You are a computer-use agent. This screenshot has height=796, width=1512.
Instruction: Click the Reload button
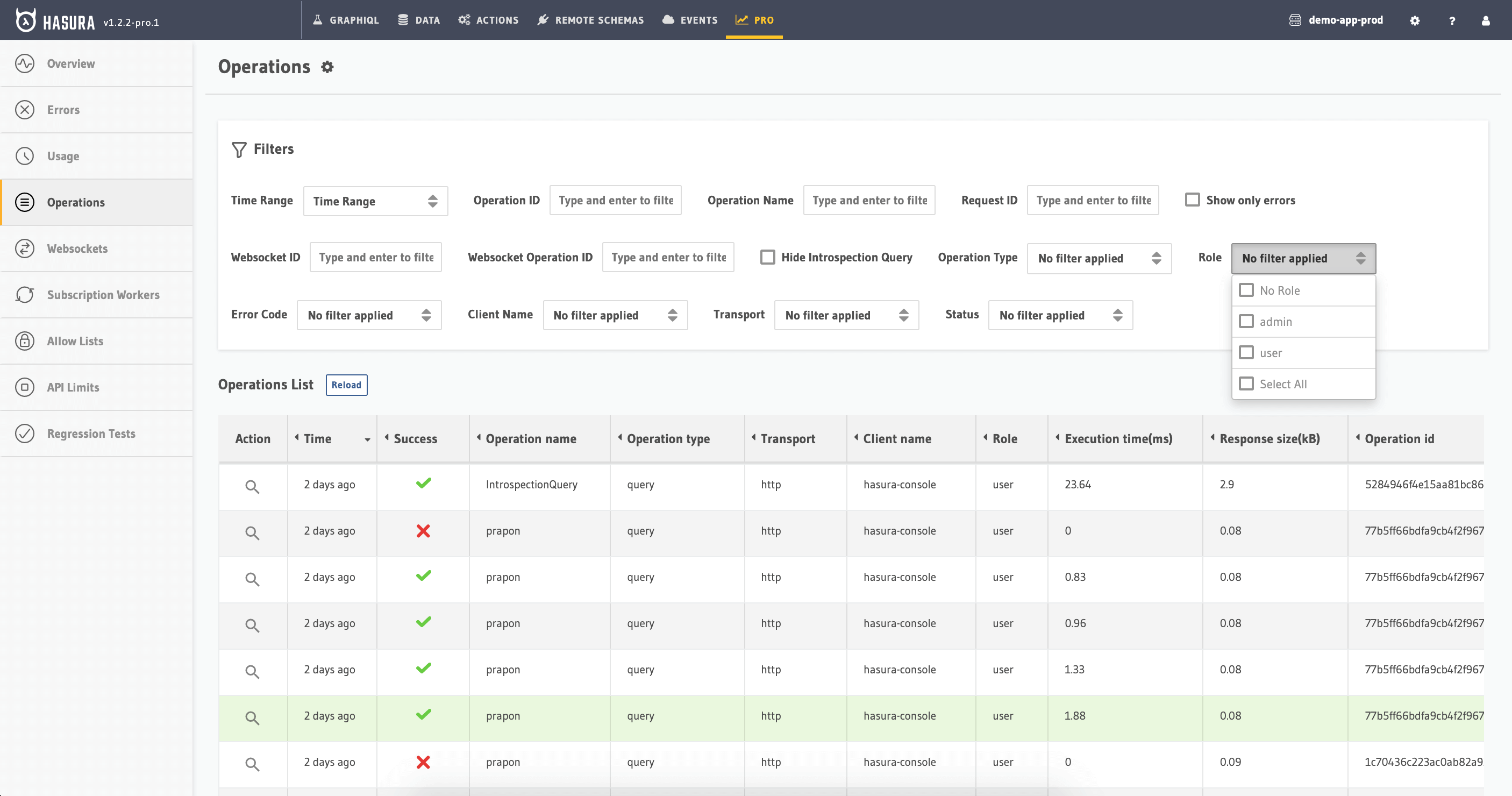click(346, 385)
